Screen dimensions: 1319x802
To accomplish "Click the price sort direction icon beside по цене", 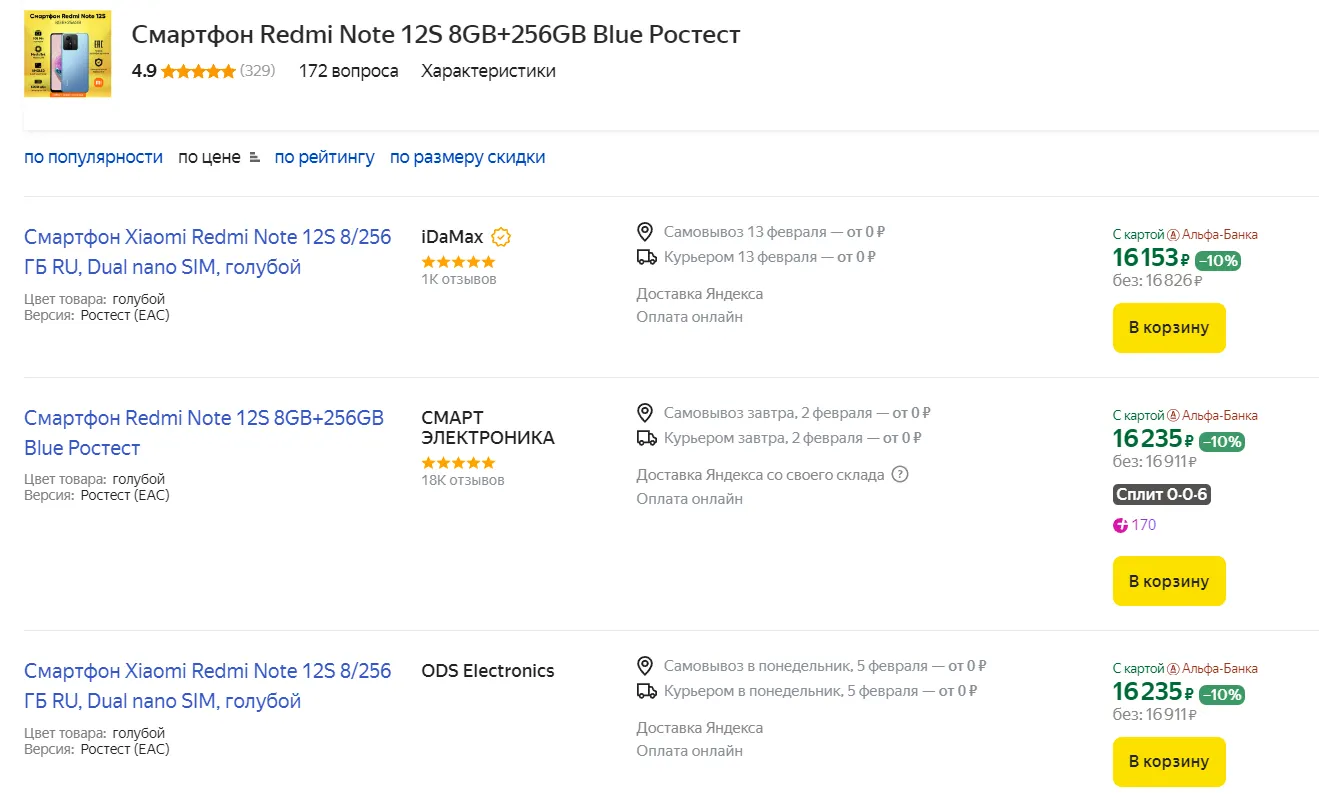I will point(254,157).
